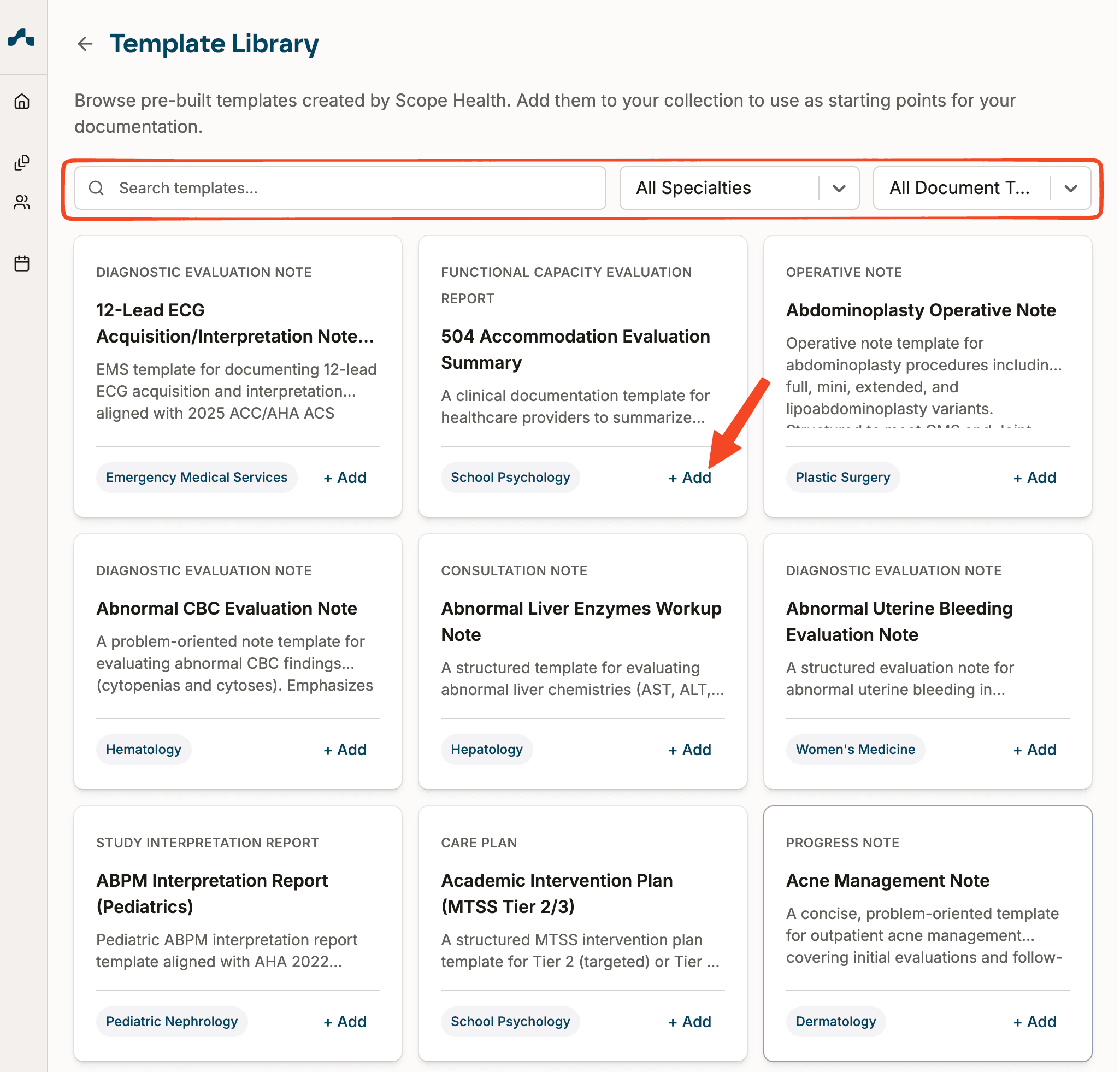1120x1072 pixels.
Task: Click the Emergency Medical Services specialty tag
Action: (197, 478)
